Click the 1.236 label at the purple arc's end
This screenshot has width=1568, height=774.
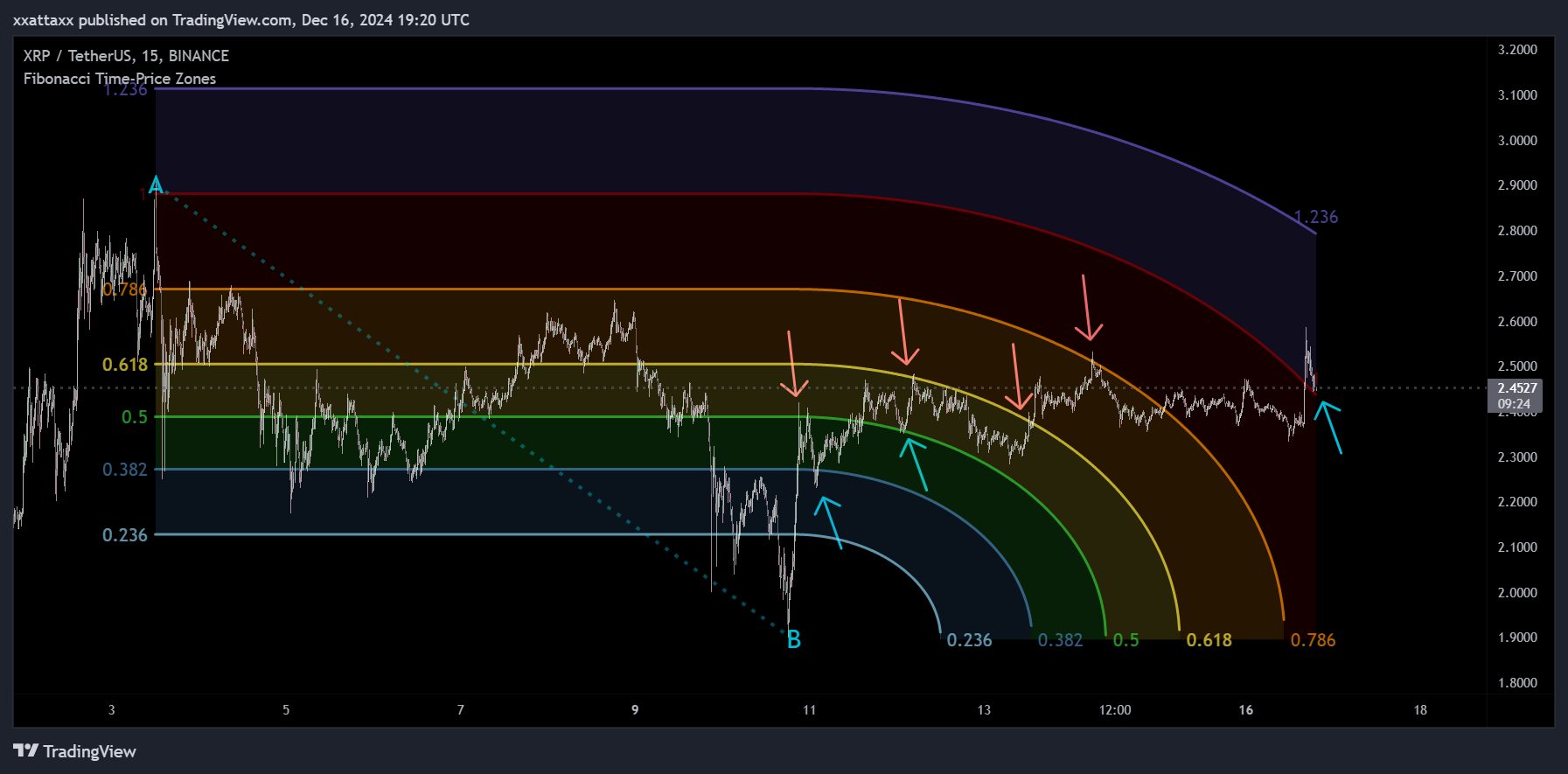(x=1316, y=217)
